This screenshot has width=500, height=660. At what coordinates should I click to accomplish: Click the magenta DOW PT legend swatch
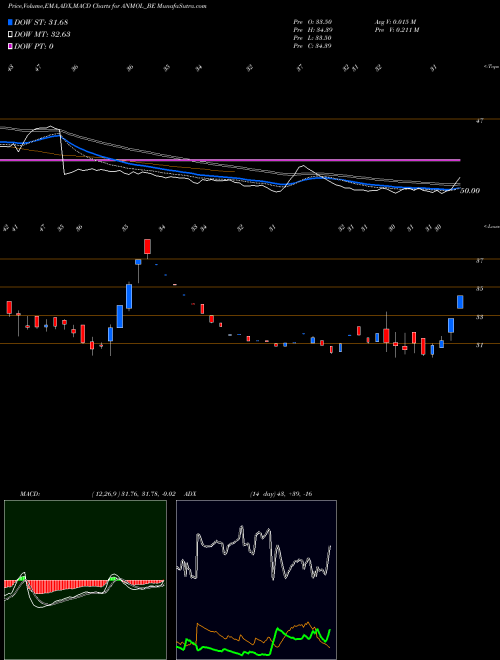(x=10, y=46)
